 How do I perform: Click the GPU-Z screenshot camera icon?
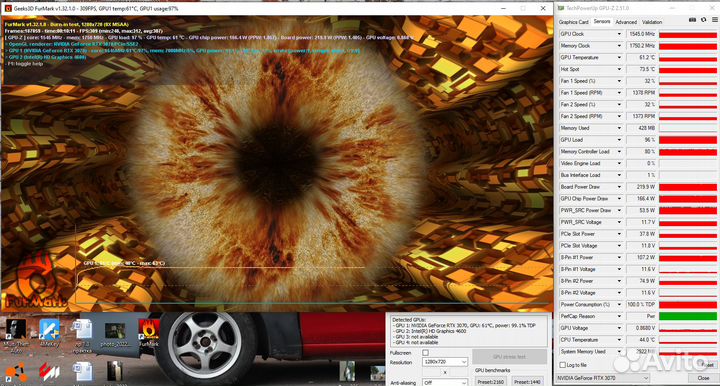[x=692, y=20]
